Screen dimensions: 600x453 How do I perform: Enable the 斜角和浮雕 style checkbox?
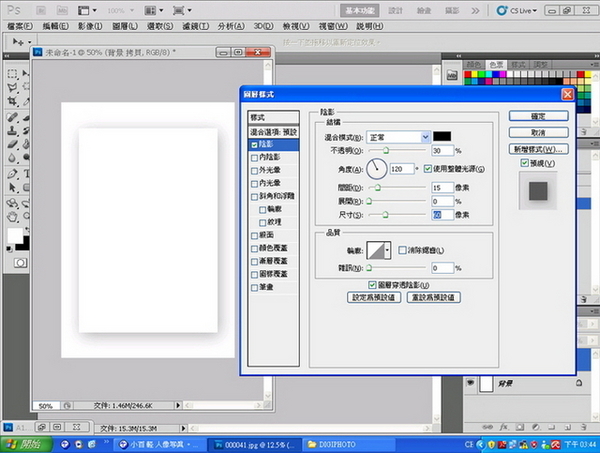pos(254,197)
